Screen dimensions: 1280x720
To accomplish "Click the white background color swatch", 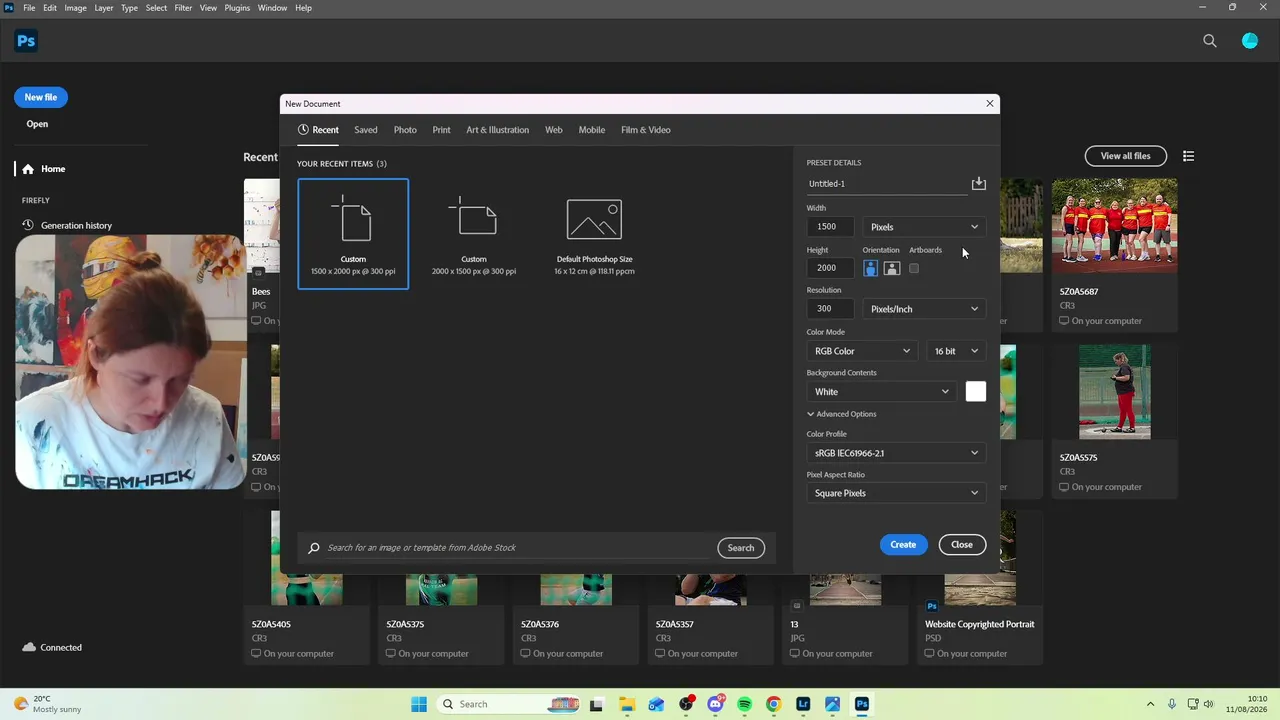I will pos(976,392).
